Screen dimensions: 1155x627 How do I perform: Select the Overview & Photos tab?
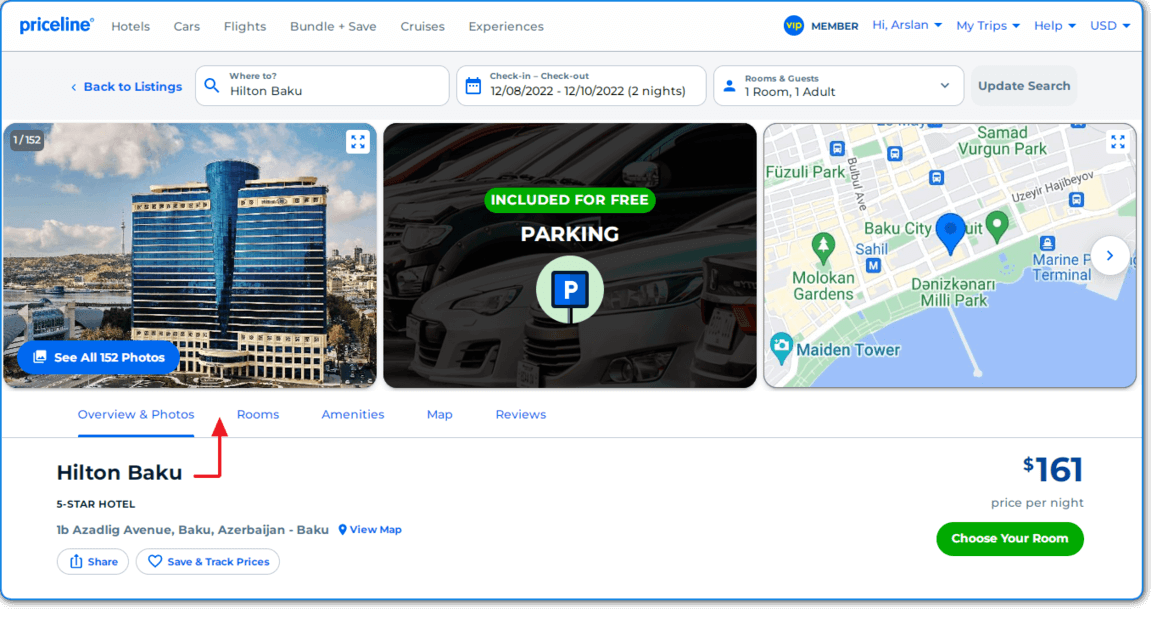tap(136, 415)
